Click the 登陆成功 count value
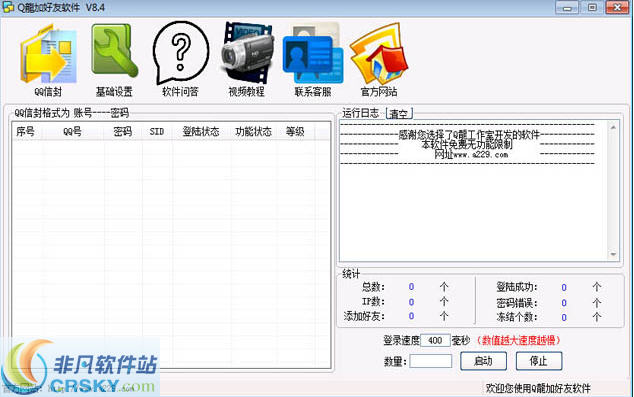The width and height of the screenshot is (634, 397). pos(564,287)
